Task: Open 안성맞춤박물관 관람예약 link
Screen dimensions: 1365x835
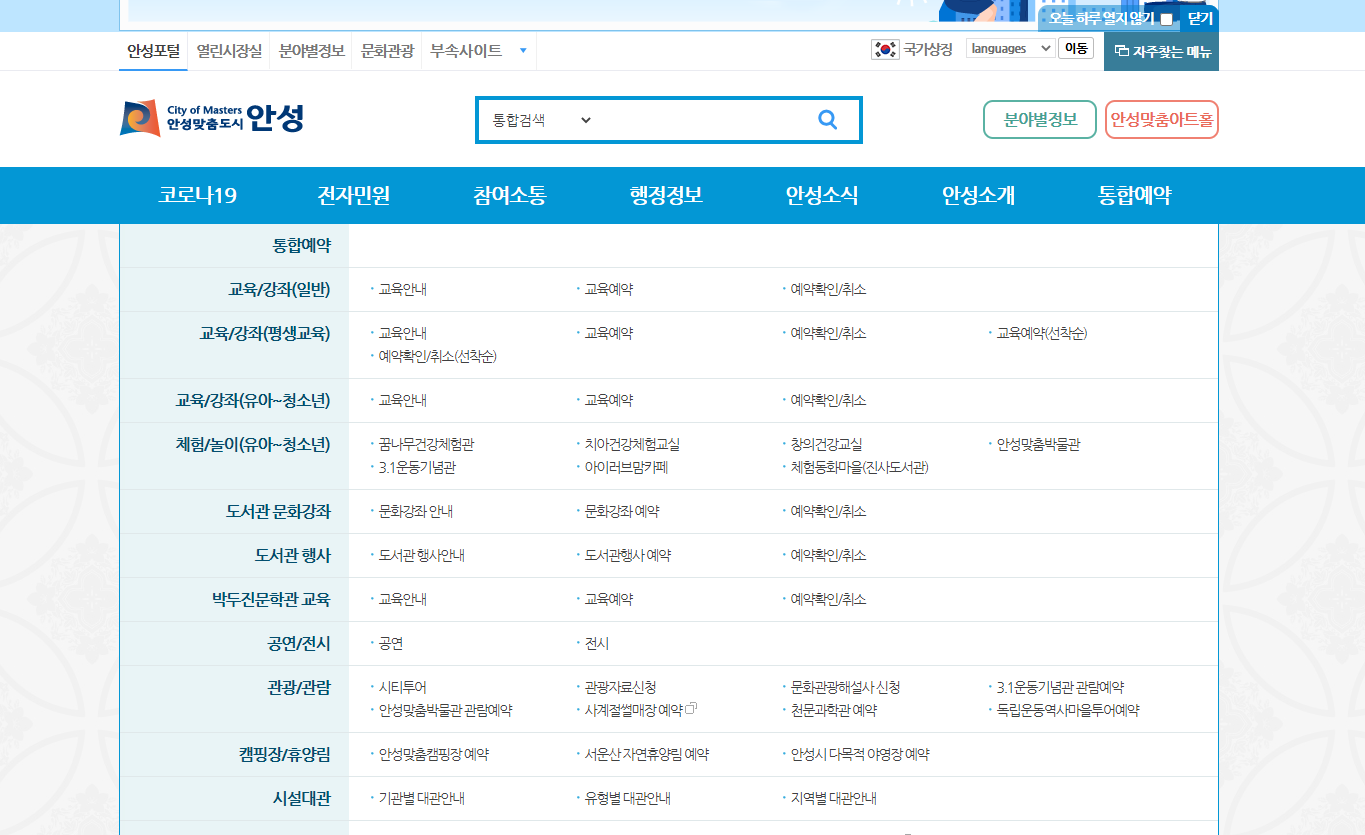Action: pyautogui.click(x=446, y=710)
